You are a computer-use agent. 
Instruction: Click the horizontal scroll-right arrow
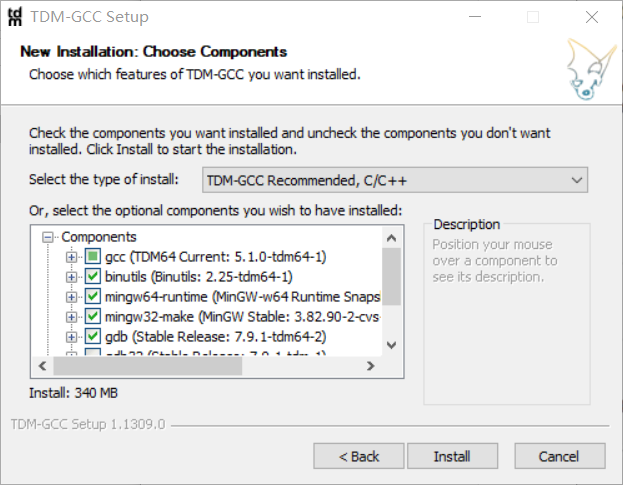point(371,366)
